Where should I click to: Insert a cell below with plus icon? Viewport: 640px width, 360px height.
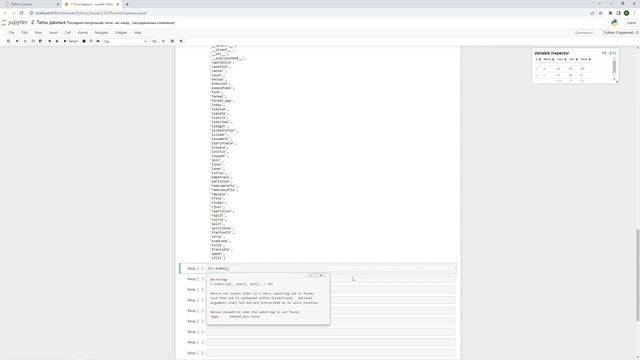point(17,41)
